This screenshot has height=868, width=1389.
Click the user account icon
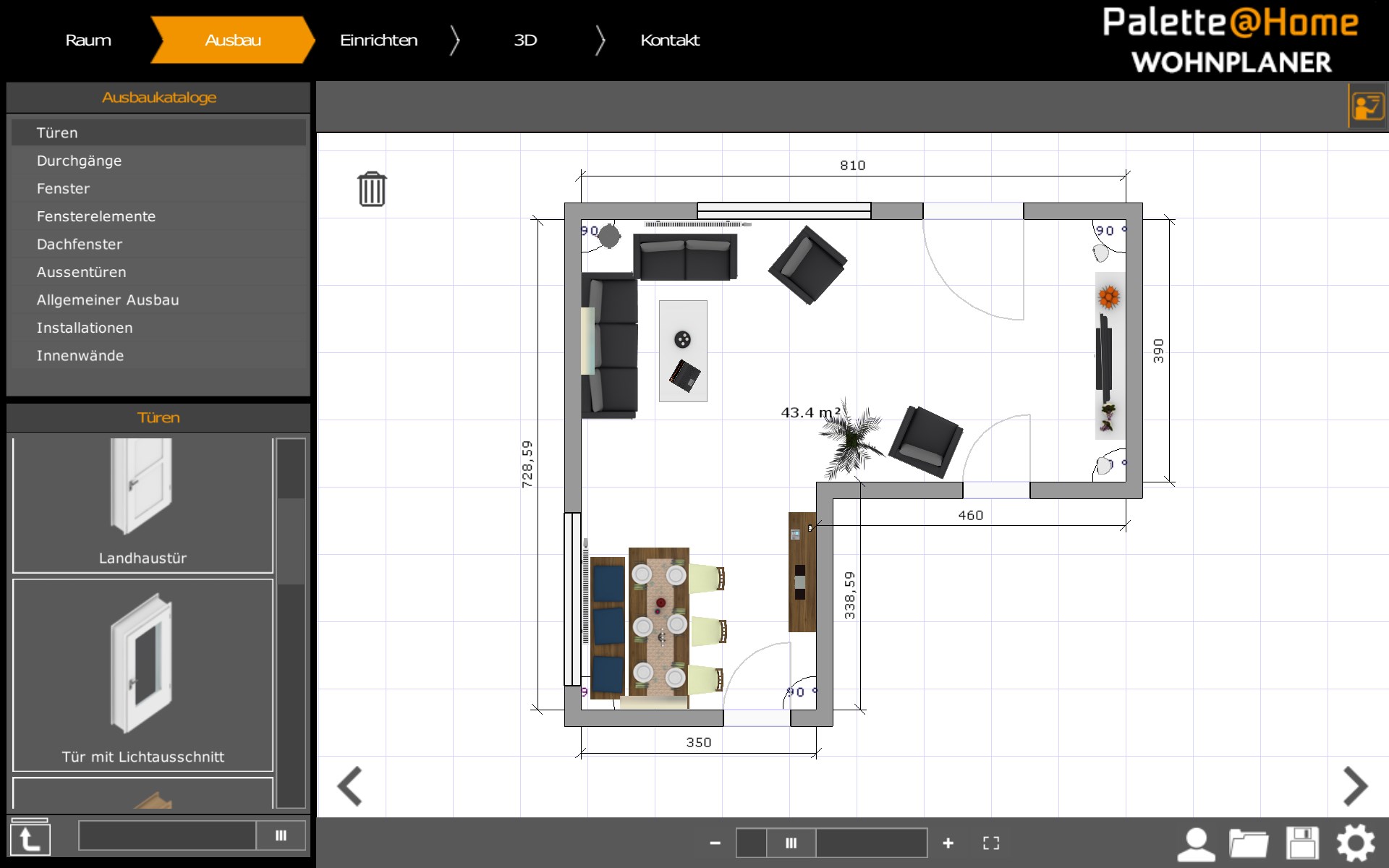click(x=1197, y=843)
